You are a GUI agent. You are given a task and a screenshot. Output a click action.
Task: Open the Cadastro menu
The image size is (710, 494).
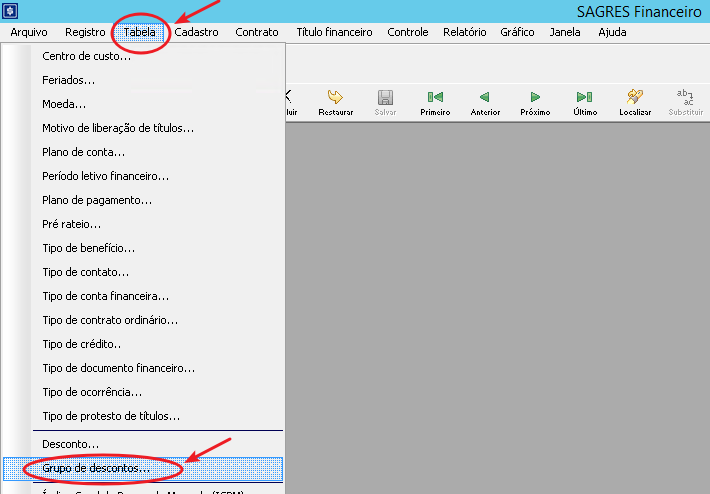[196, 32]
